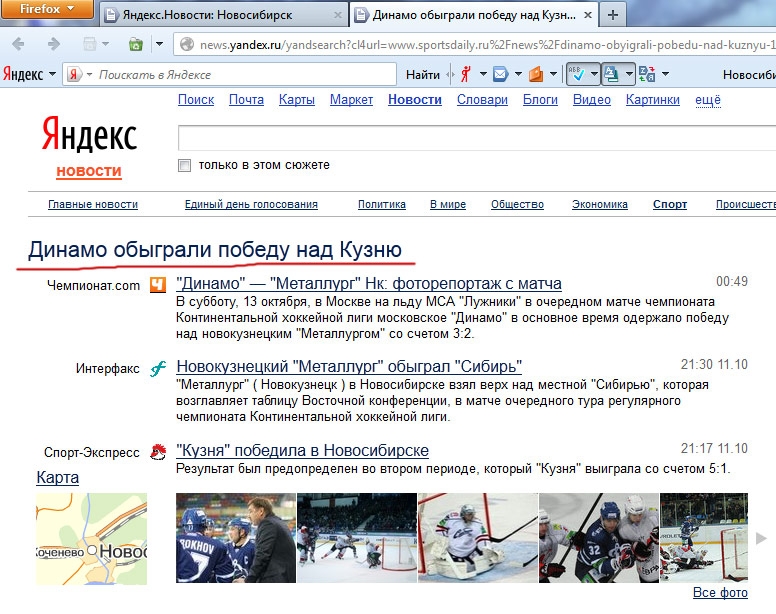Click the browser Forward arrow button

[53, 45]
